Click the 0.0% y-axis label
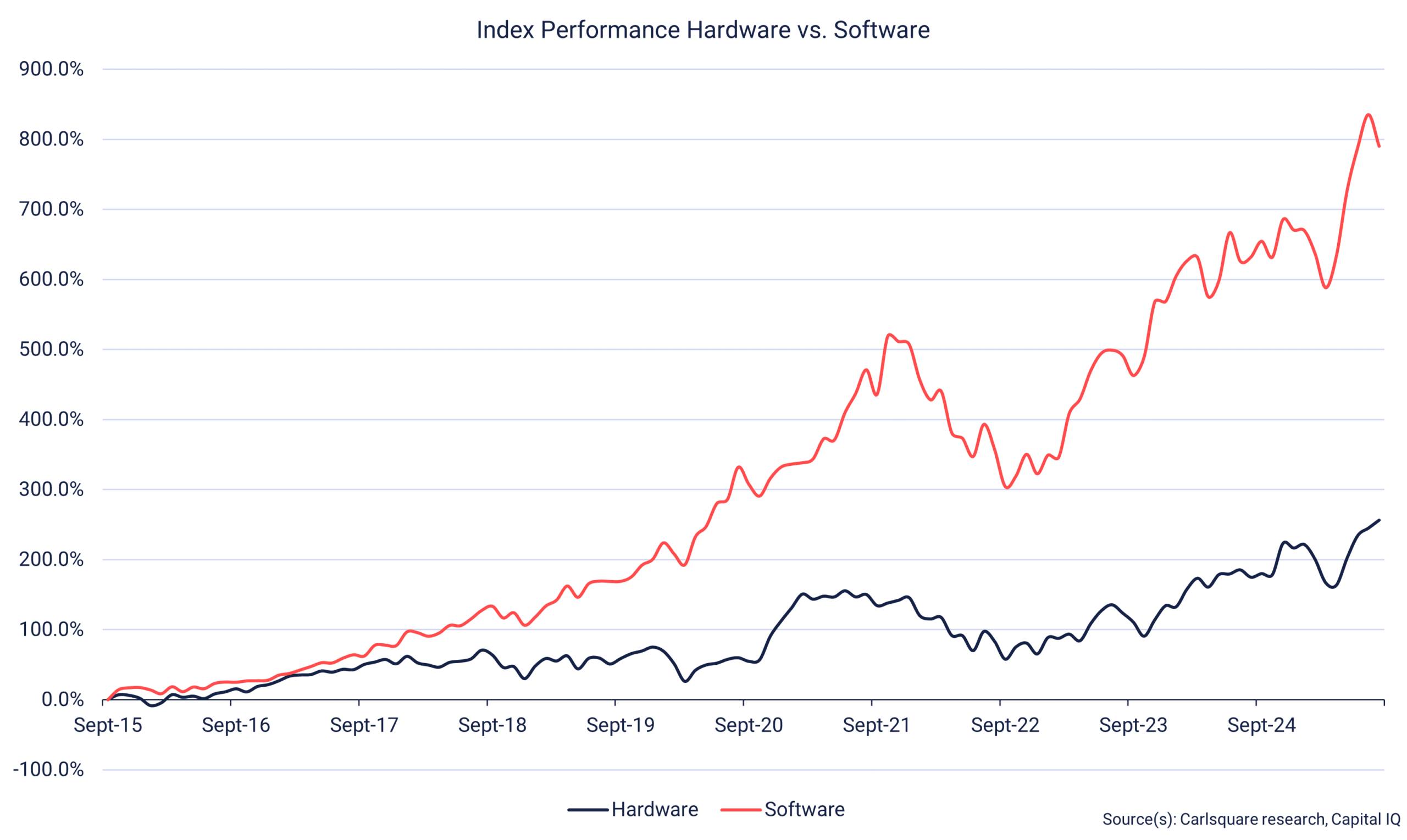The width and height of the screenshot is (1407, 840). coord(62,699)
